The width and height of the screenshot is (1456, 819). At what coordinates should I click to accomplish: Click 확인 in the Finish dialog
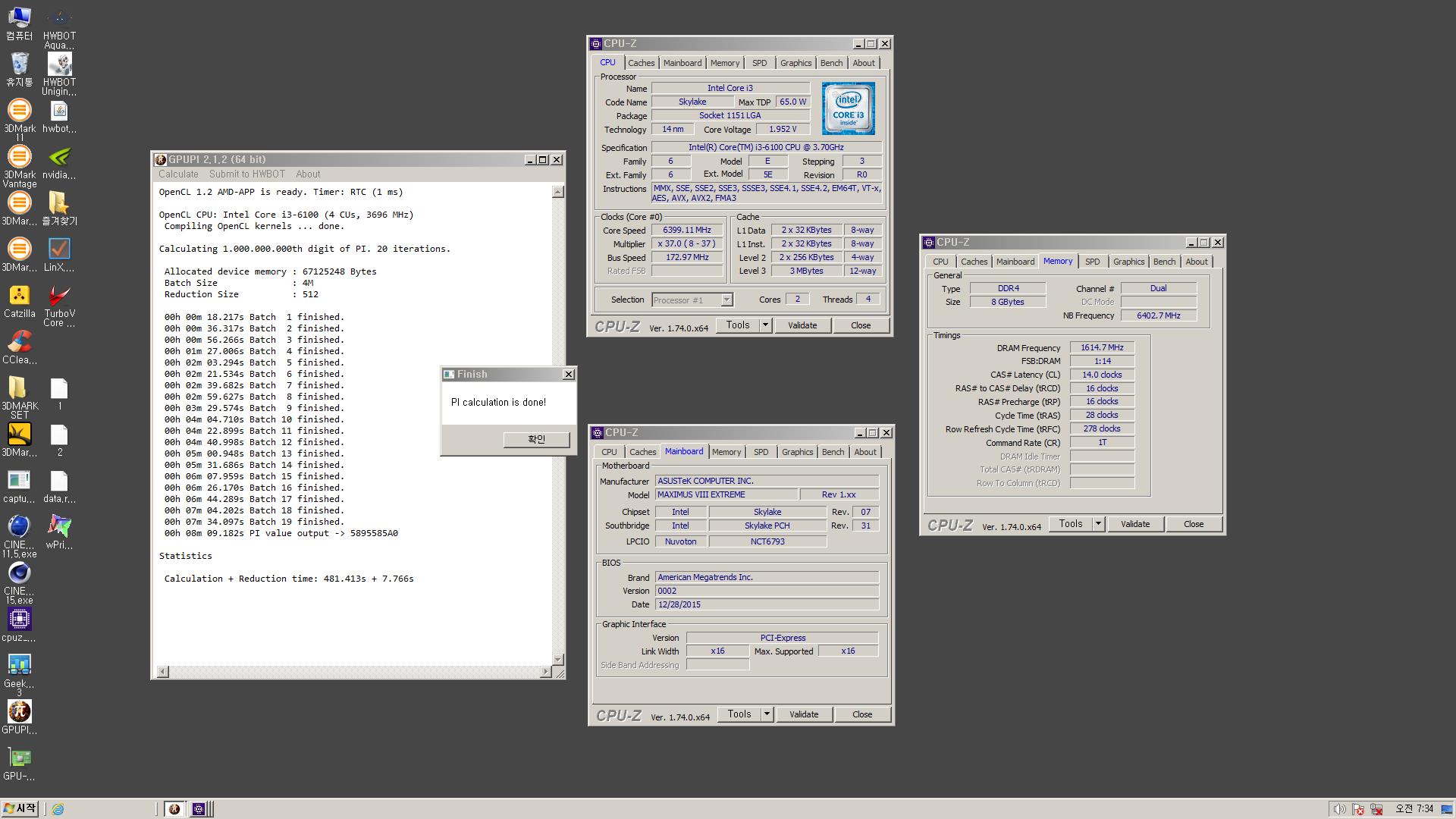tap(536, 439)
